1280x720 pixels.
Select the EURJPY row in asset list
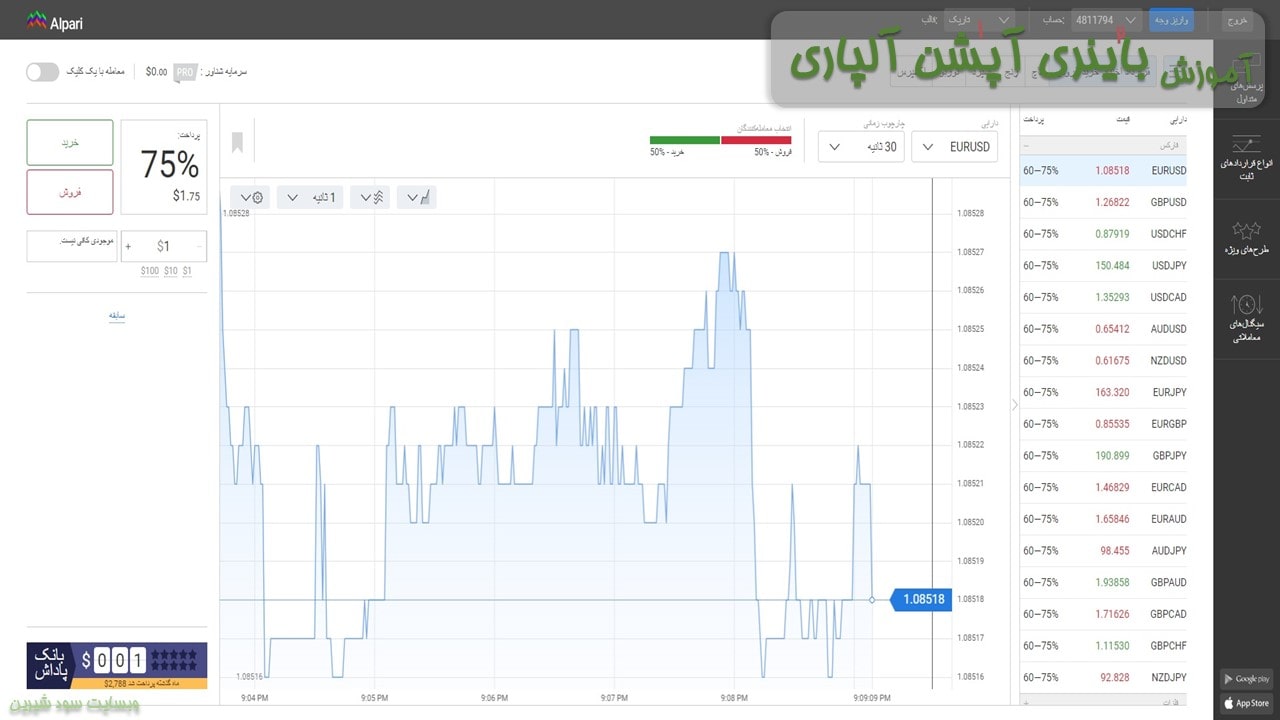point(1104,392)
